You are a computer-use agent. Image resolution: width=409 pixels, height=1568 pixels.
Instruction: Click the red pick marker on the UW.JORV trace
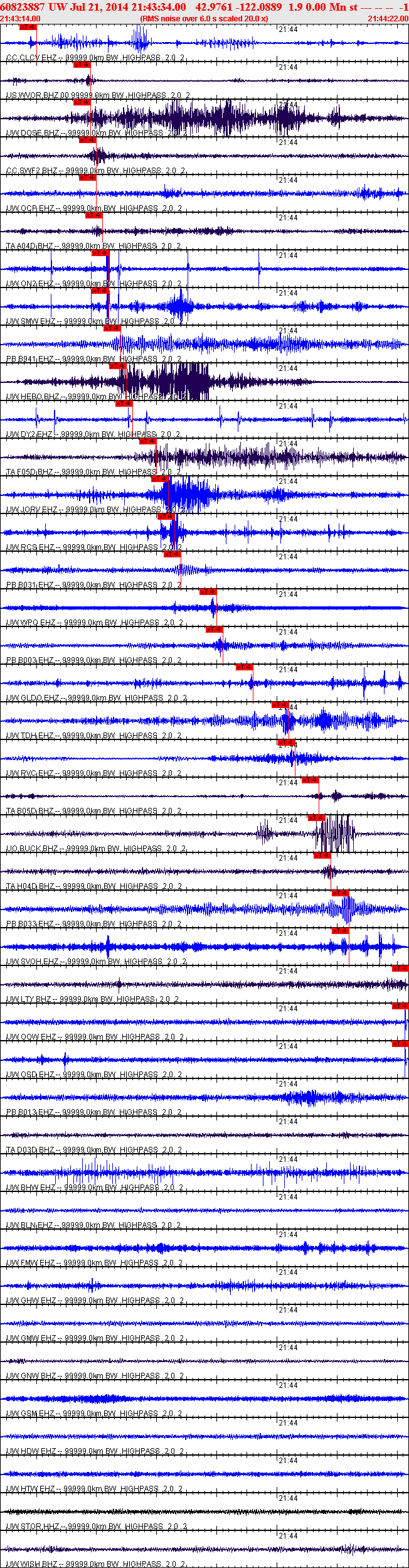point(160,479)
